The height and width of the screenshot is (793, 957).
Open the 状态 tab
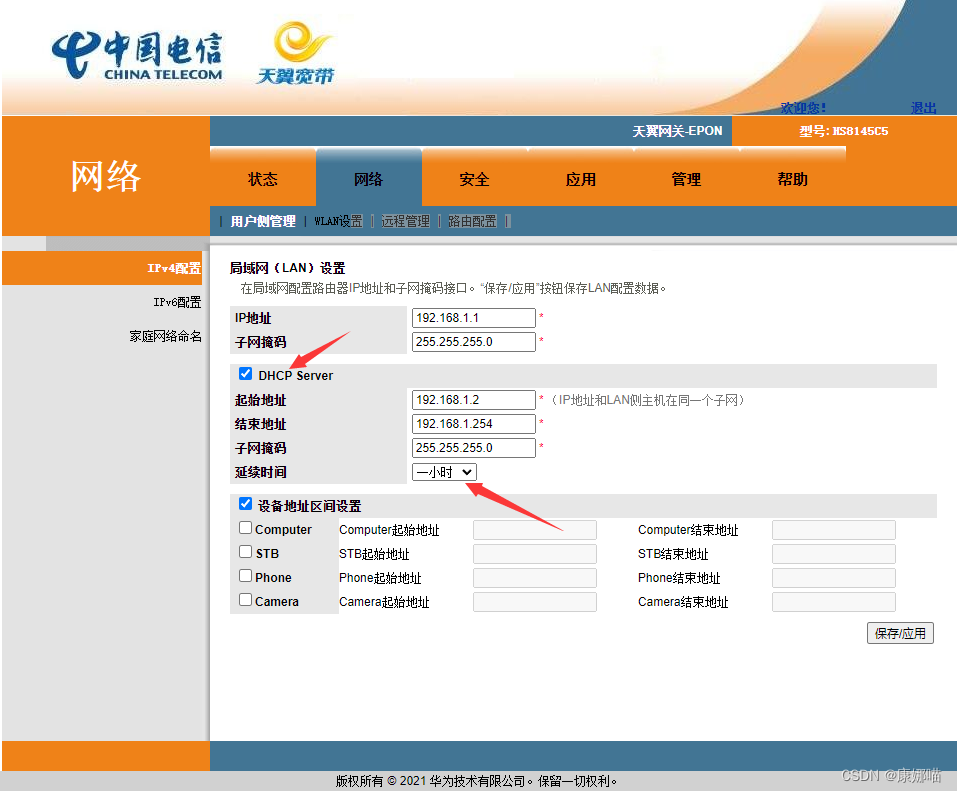(263, 179)
